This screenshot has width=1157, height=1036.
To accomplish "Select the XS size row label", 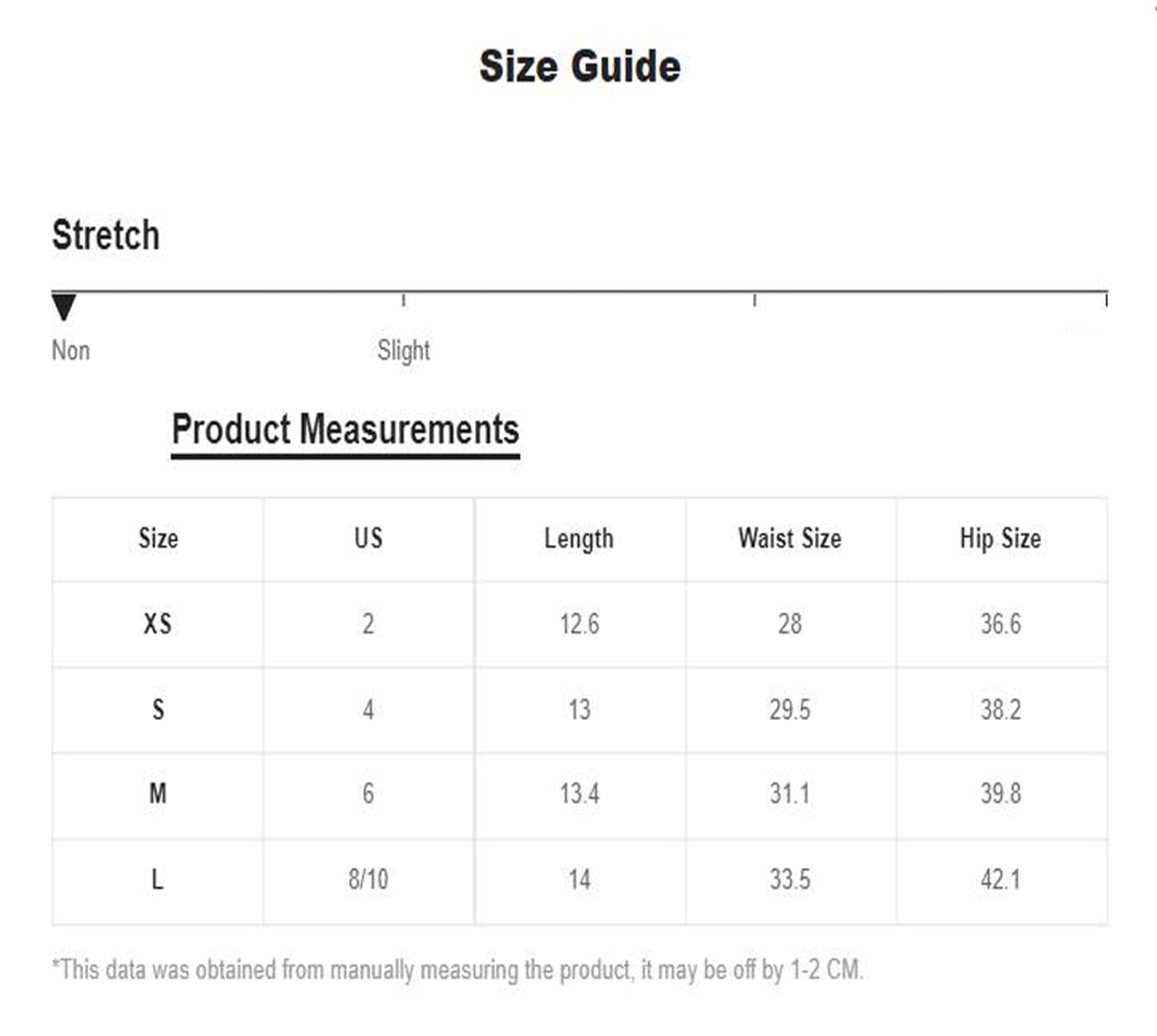I will [x=158, y=623].
